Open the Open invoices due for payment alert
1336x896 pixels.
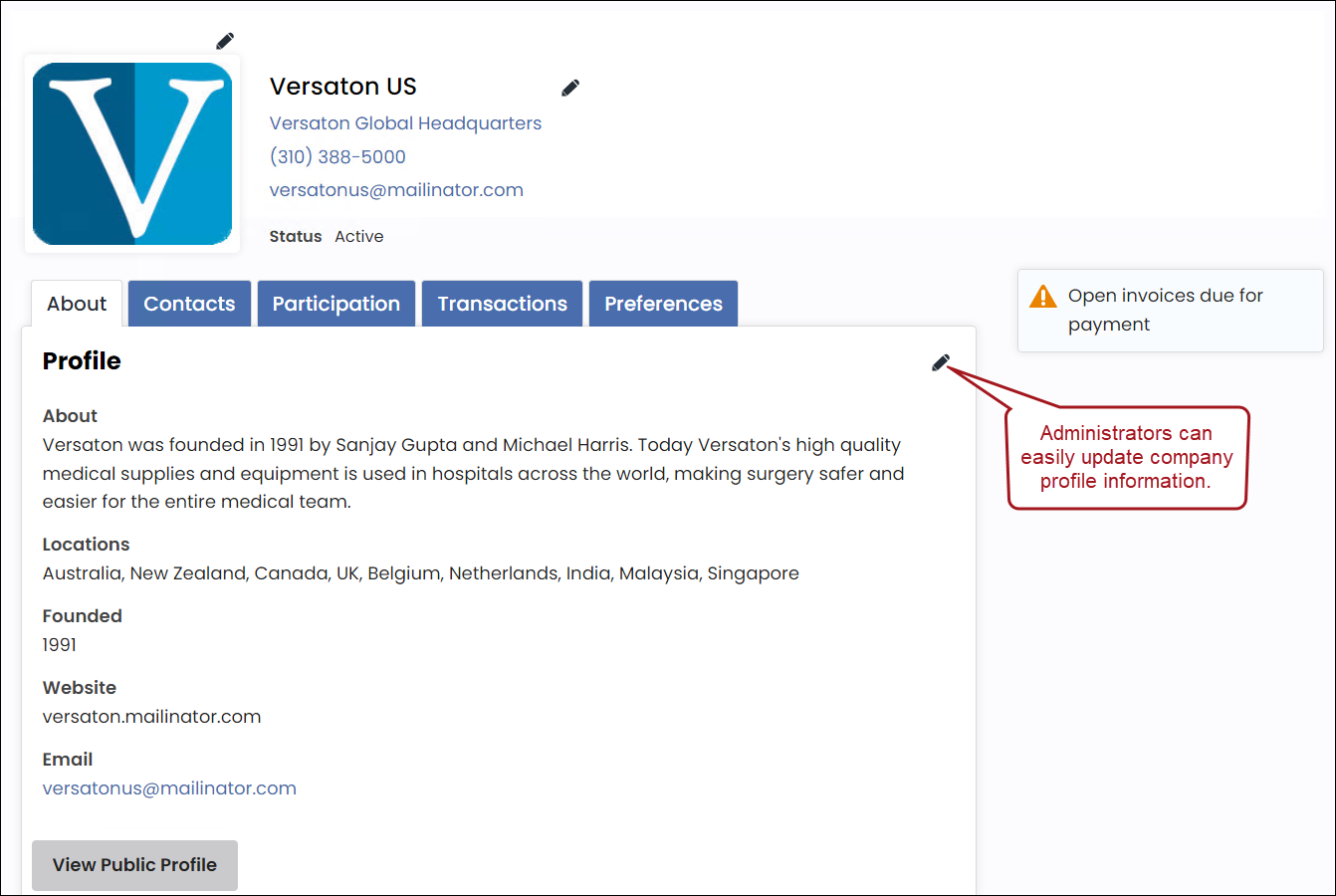pyautogui.click(x=1171, y=310)
